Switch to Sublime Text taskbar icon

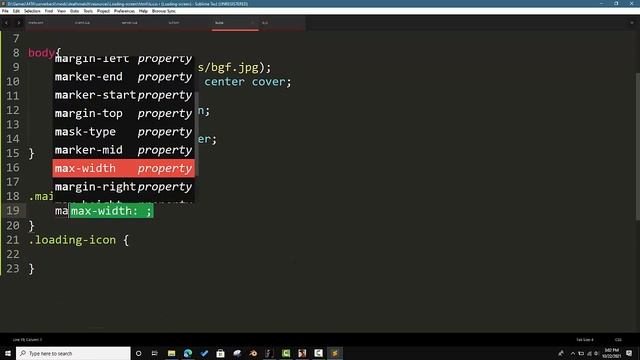pyautogui.click(x=335, y=353)
